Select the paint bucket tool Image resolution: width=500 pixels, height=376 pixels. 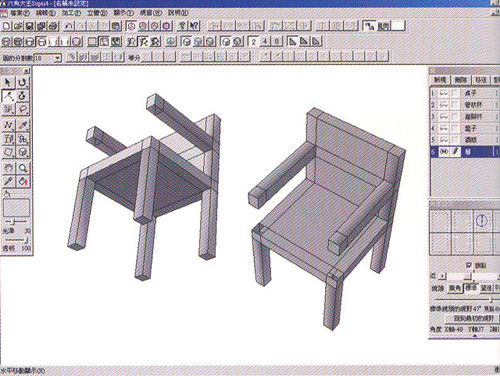(23, 181)
